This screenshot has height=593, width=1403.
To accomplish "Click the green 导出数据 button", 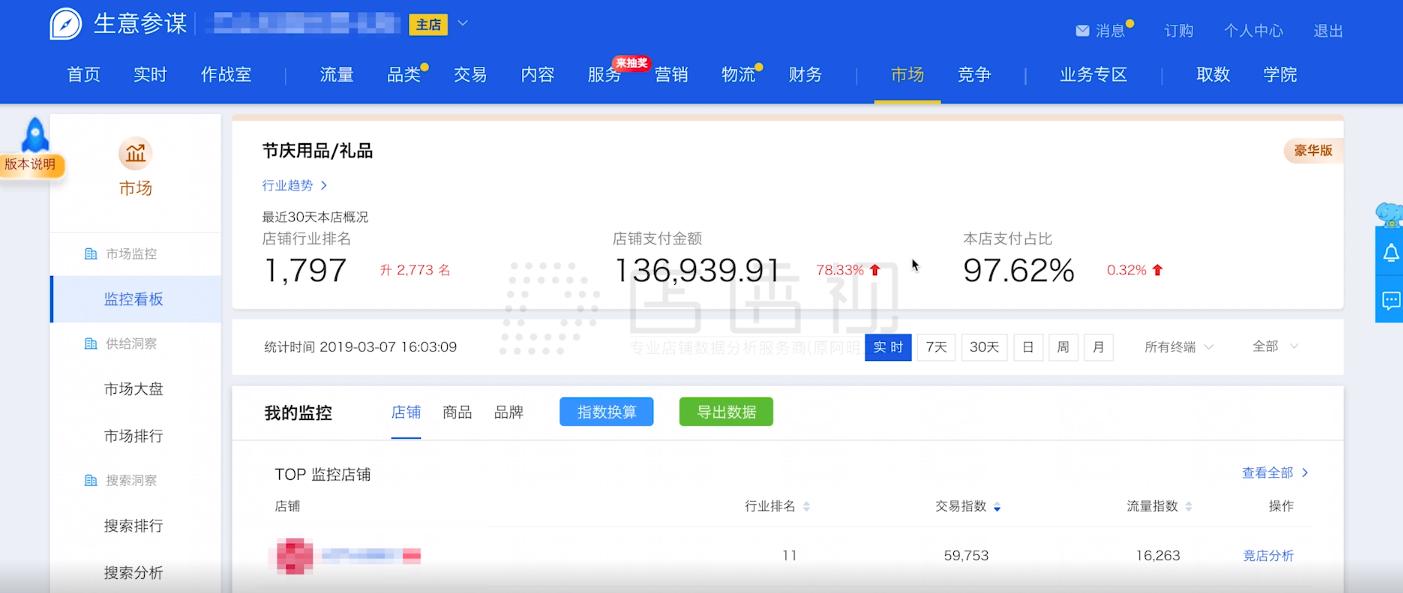I will click(726, 411).
